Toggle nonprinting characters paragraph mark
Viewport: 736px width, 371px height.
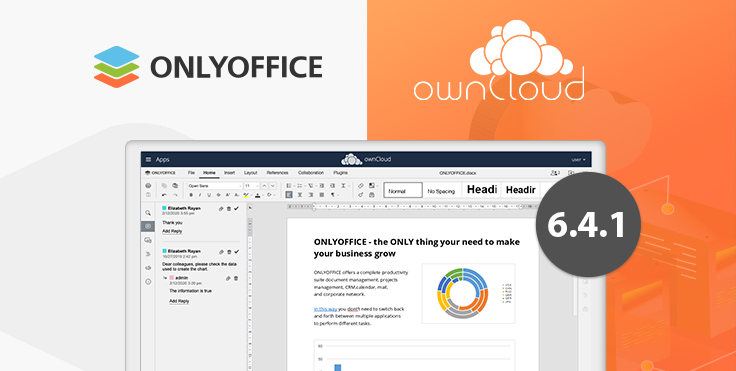tap(333, 195)
